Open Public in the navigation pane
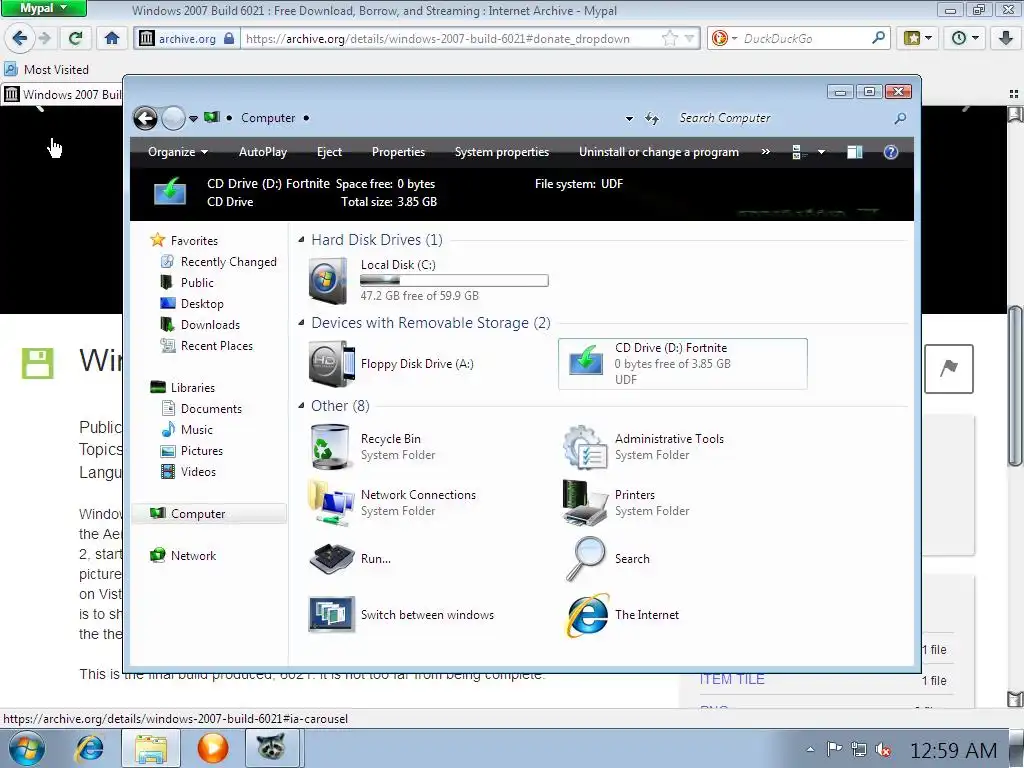This screenshot has height=768, width=1024. (197, 283)
